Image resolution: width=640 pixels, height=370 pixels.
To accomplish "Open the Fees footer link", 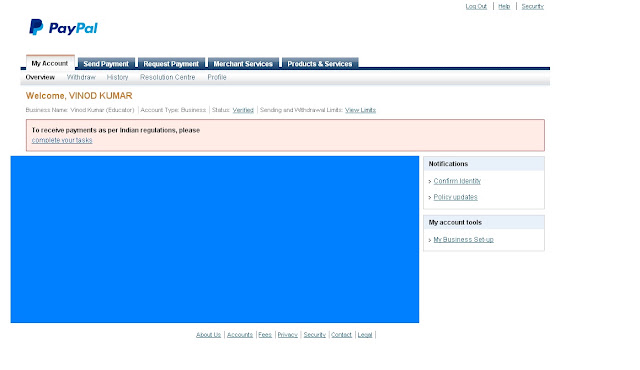I will point(265,335).
